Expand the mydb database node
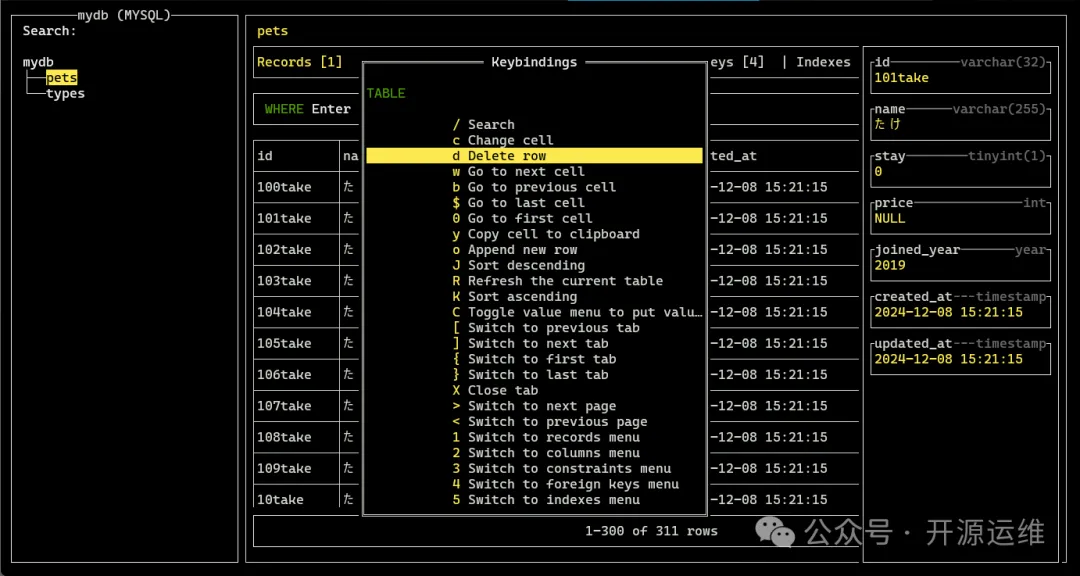The height and width of the screenshot is (576, 1080). coord(38,62)
